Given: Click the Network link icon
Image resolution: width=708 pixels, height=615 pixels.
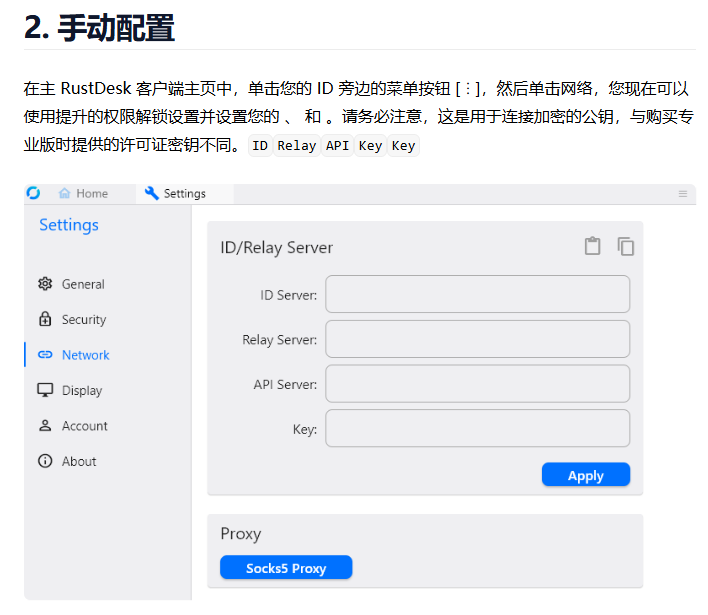Looking at the screenshot, I should click(45, 354).
